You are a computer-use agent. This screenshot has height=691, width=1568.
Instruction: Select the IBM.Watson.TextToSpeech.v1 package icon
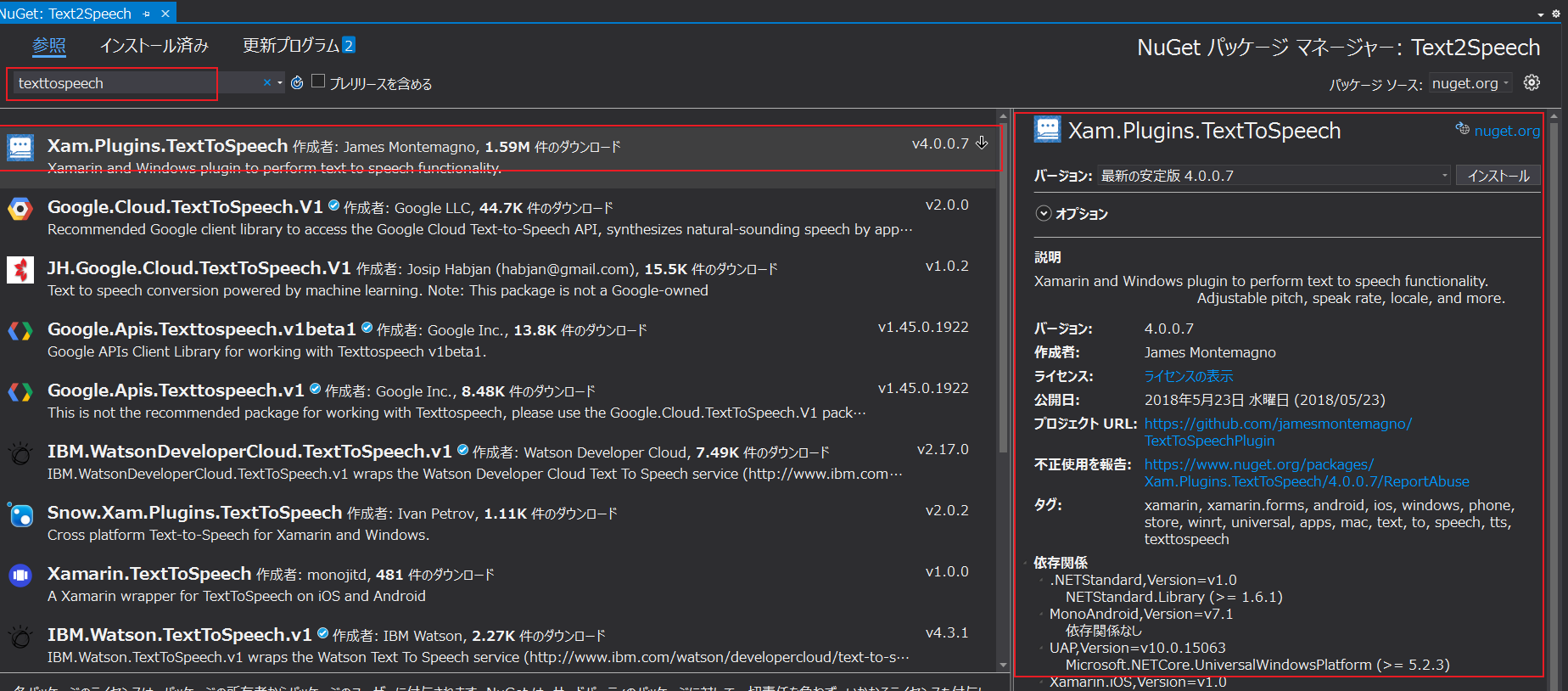[20, 637]
